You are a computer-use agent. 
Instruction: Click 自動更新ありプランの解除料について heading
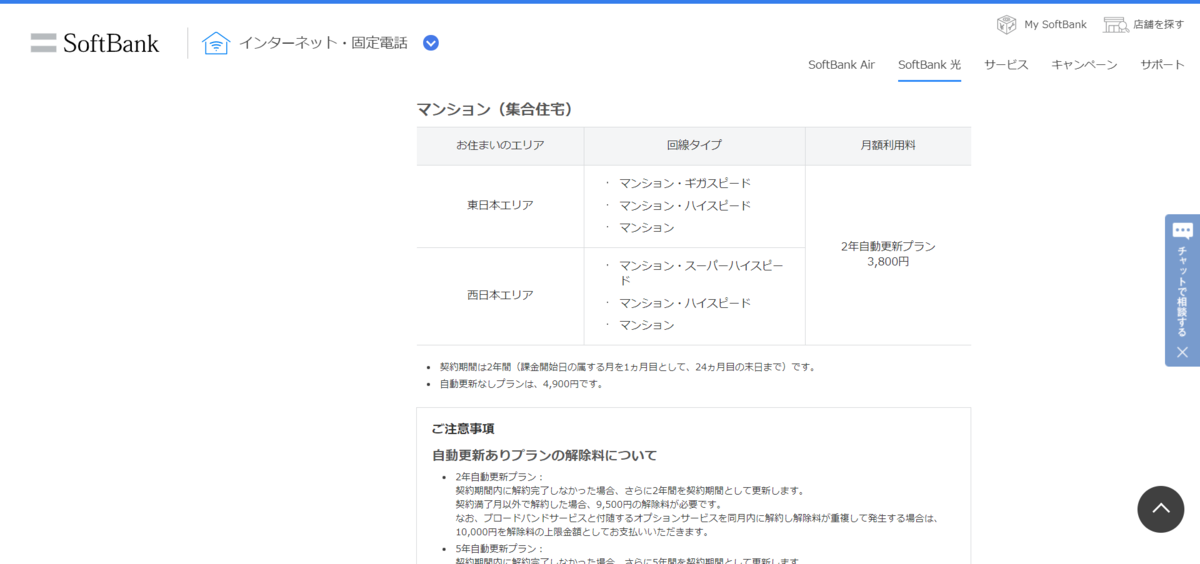(544, 455)
